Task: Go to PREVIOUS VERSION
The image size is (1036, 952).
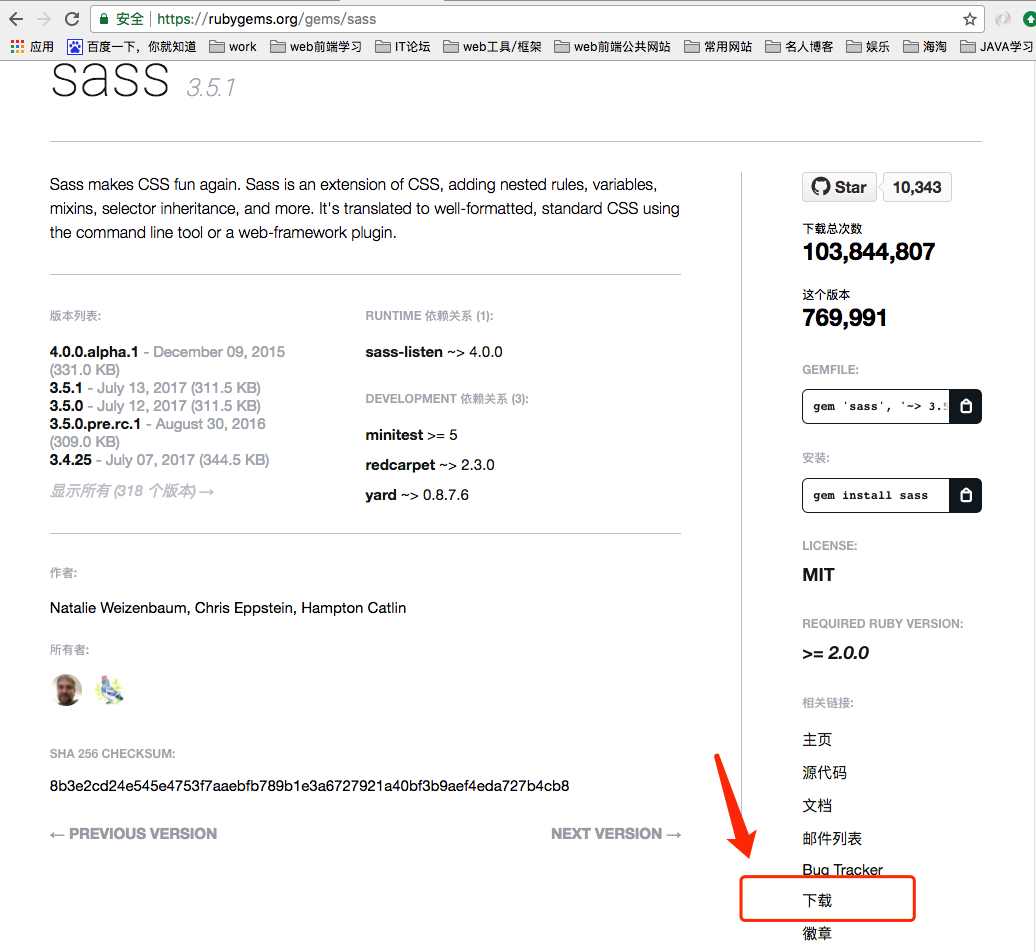Action: [x=133, y=834]
